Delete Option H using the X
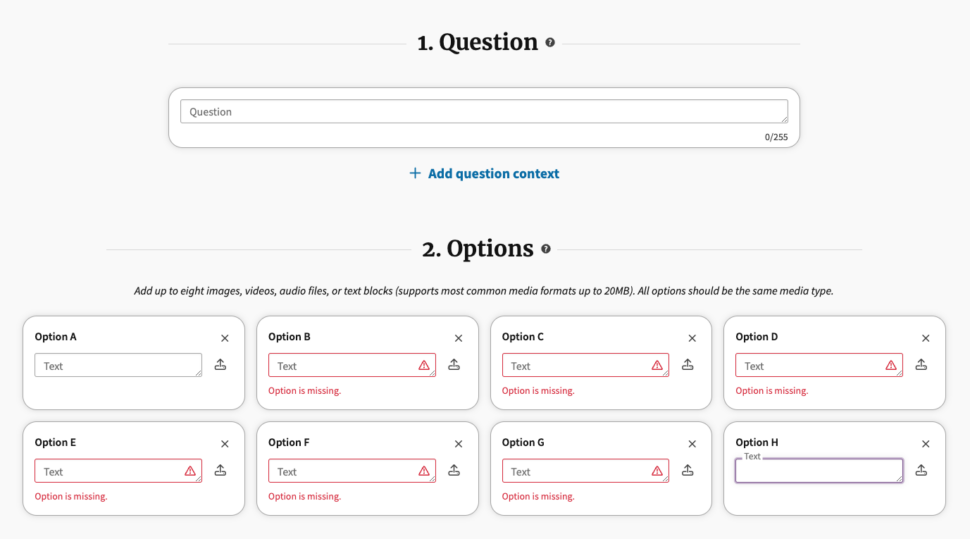This screenshot has height=539, width=970. point(926,444)
